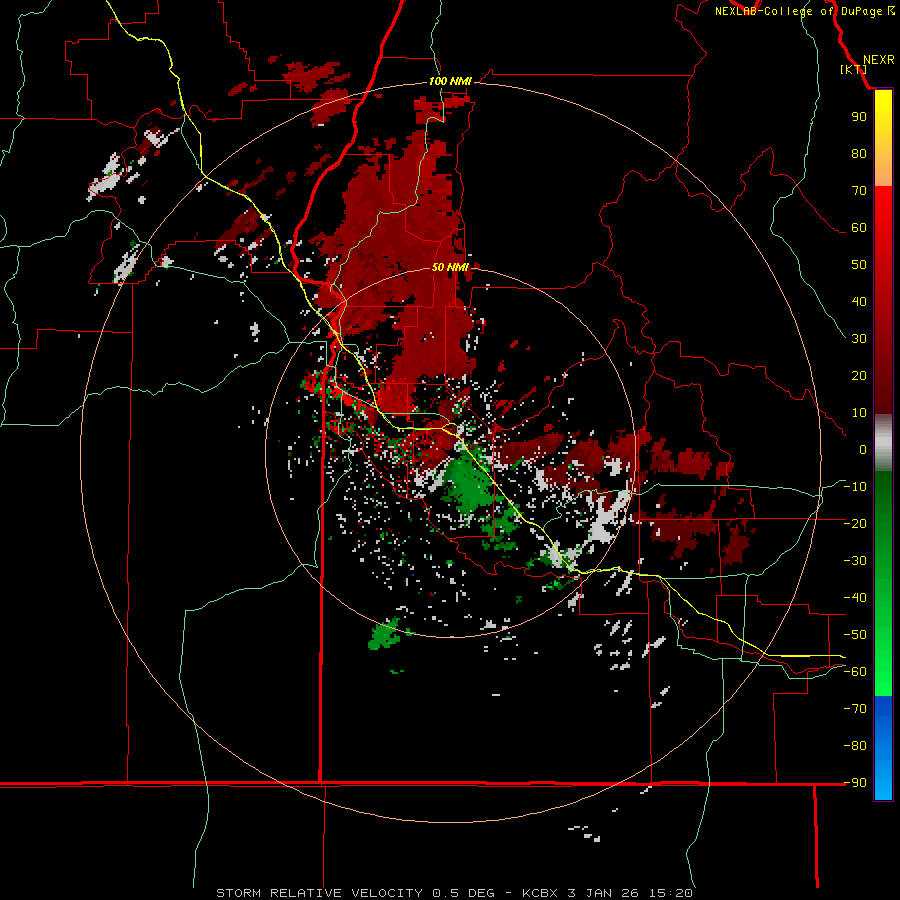This screenshot has width=900, height=900.
Task: Click the positive 50 scale value
Action: [859, 265]
